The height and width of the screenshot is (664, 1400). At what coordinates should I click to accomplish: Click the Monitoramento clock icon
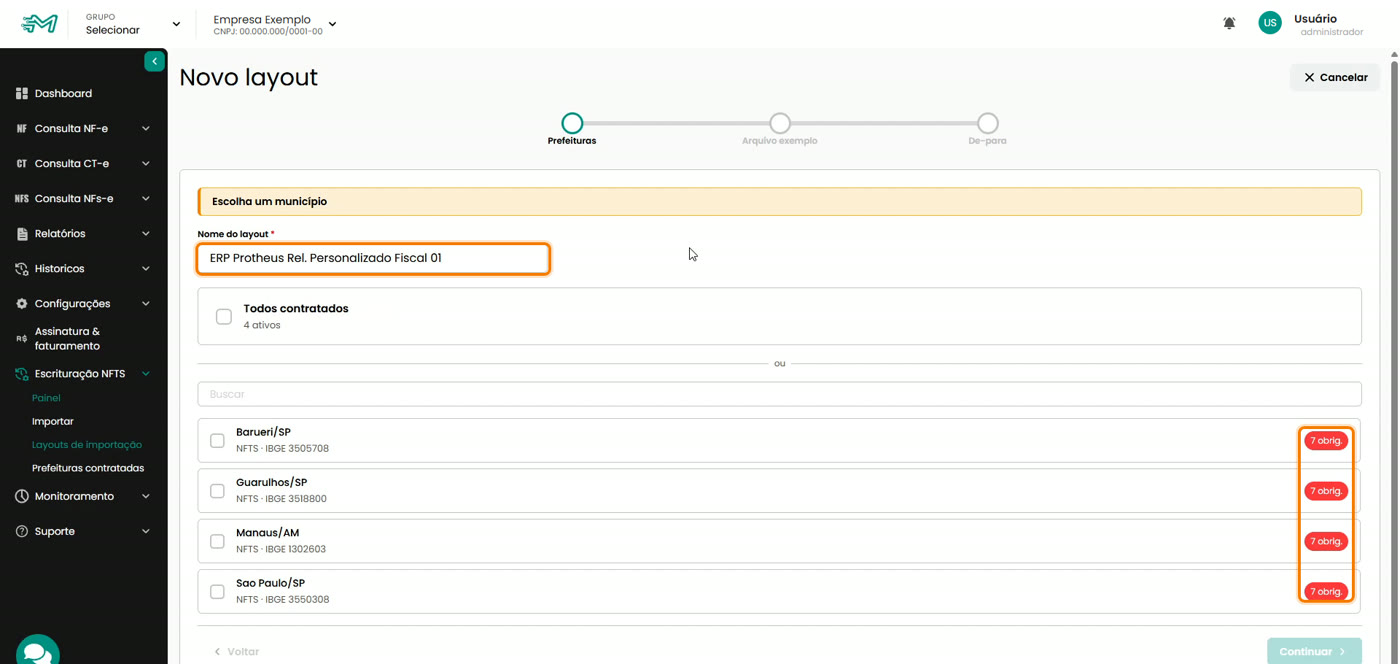[21, 496]
